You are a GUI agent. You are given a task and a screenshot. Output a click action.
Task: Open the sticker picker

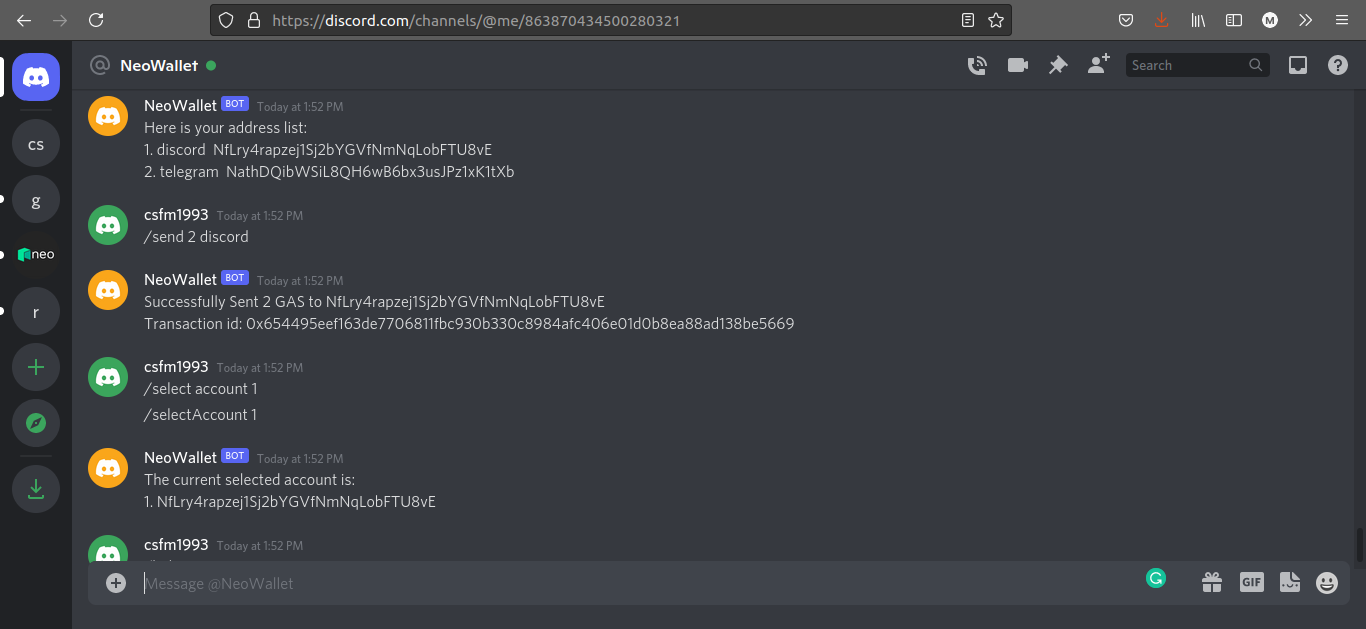tap(1290, 582)
